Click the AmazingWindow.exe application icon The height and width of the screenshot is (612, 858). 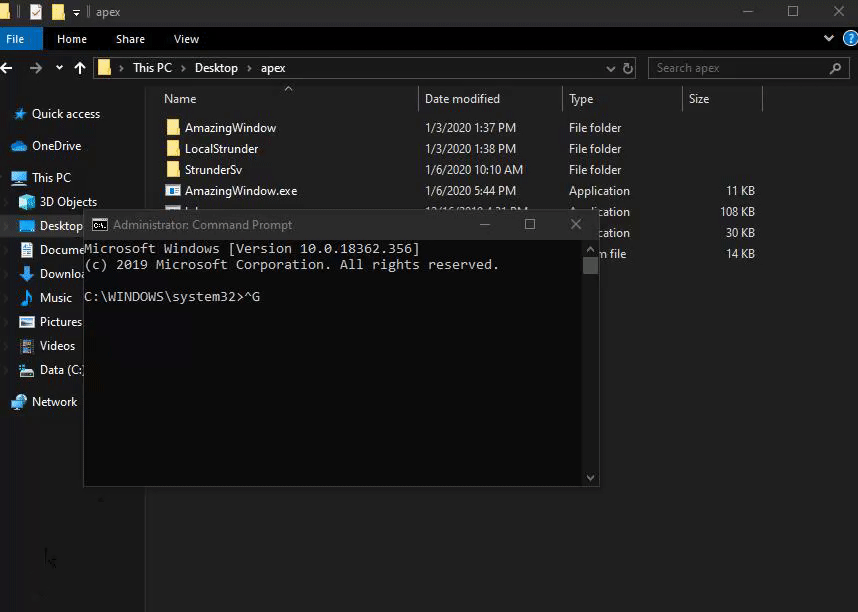click(x=173, y=190)
